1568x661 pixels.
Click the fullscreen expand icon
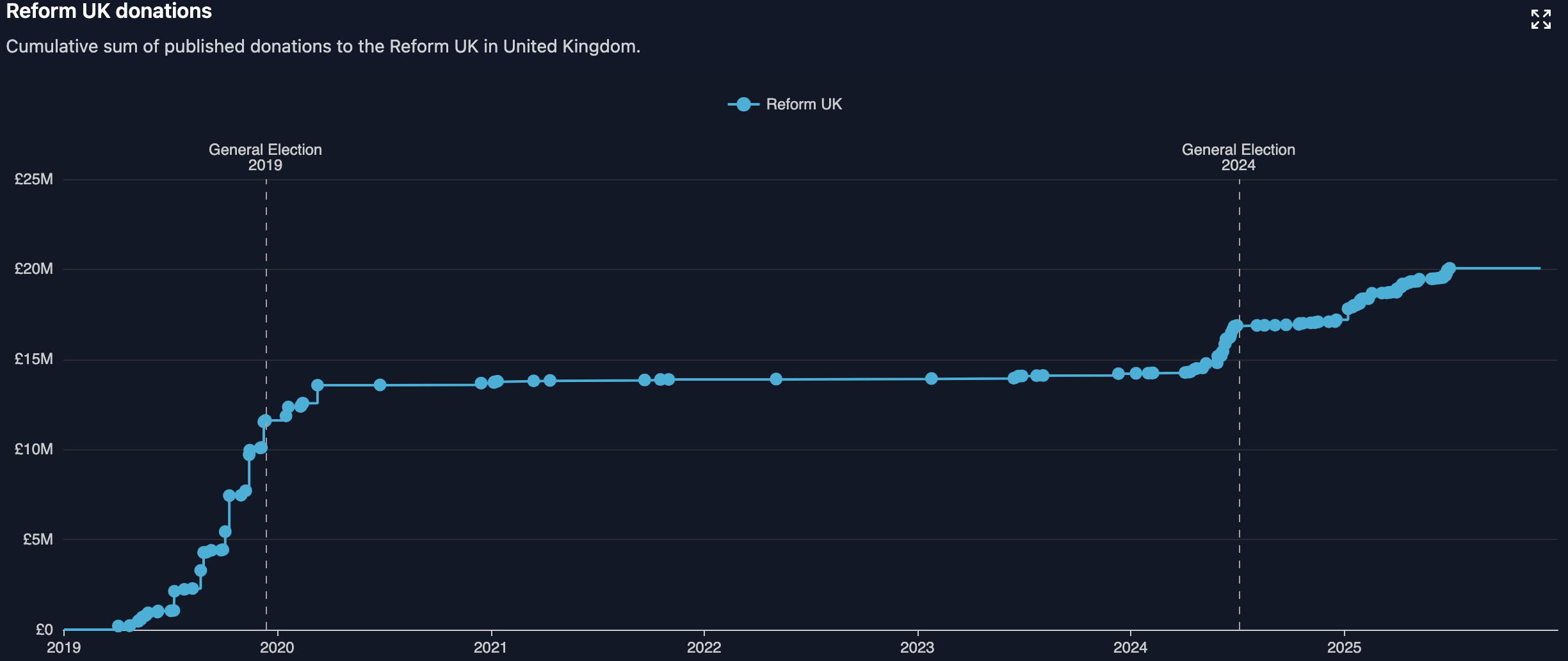(x=1540, y=19)
